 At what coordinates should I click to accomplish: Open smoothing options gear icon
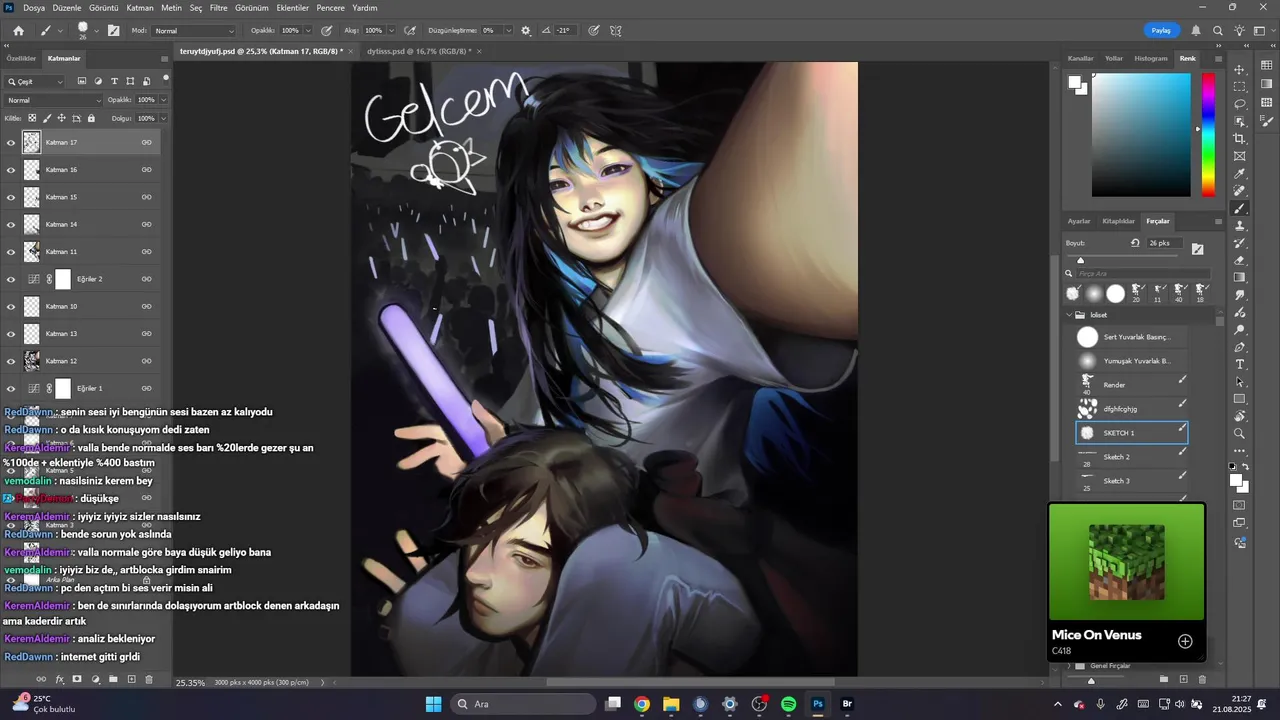coord(526,31)
